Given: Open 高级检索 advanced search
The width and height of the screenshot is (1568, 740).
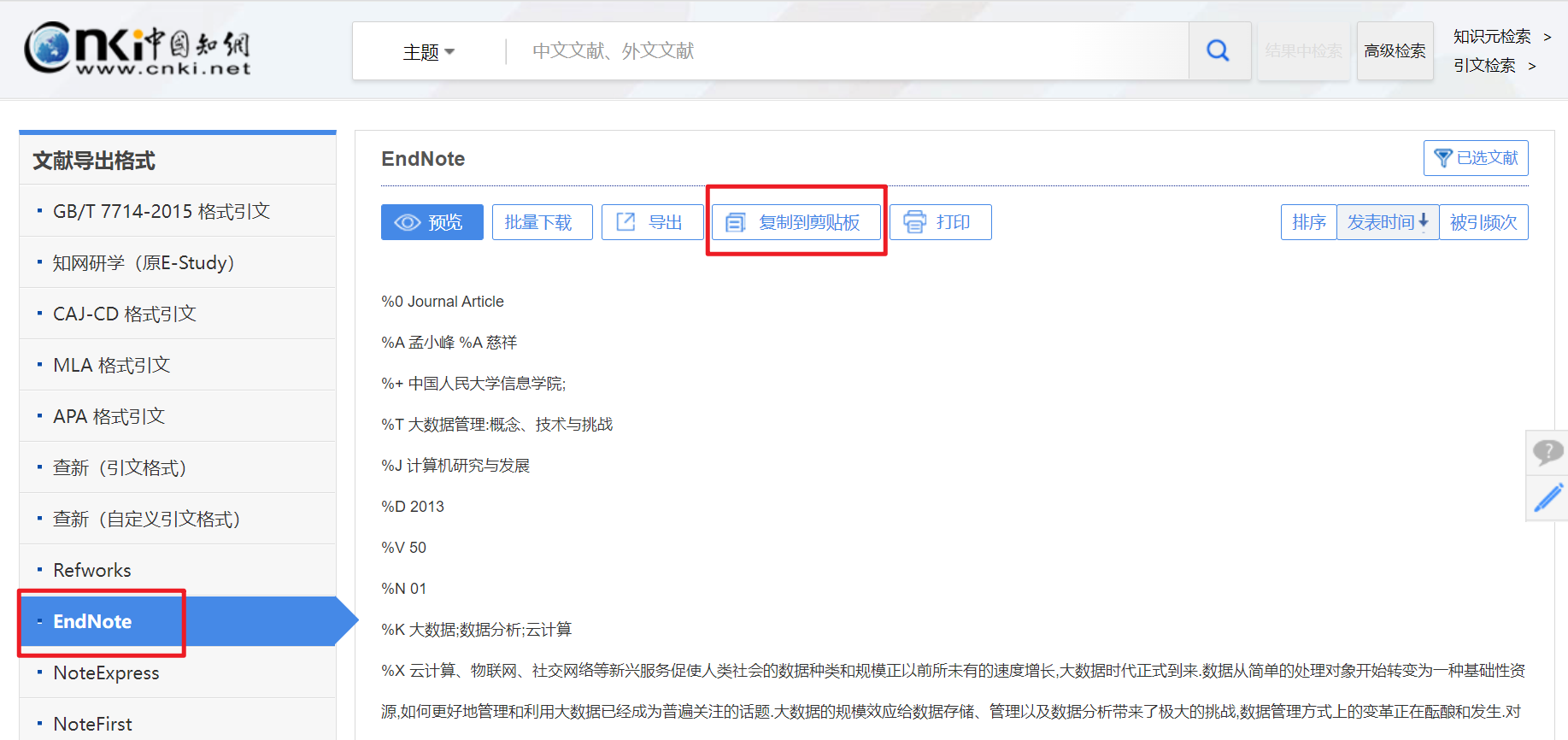Looking at the screenshot, I should [x=1395, y=51].
